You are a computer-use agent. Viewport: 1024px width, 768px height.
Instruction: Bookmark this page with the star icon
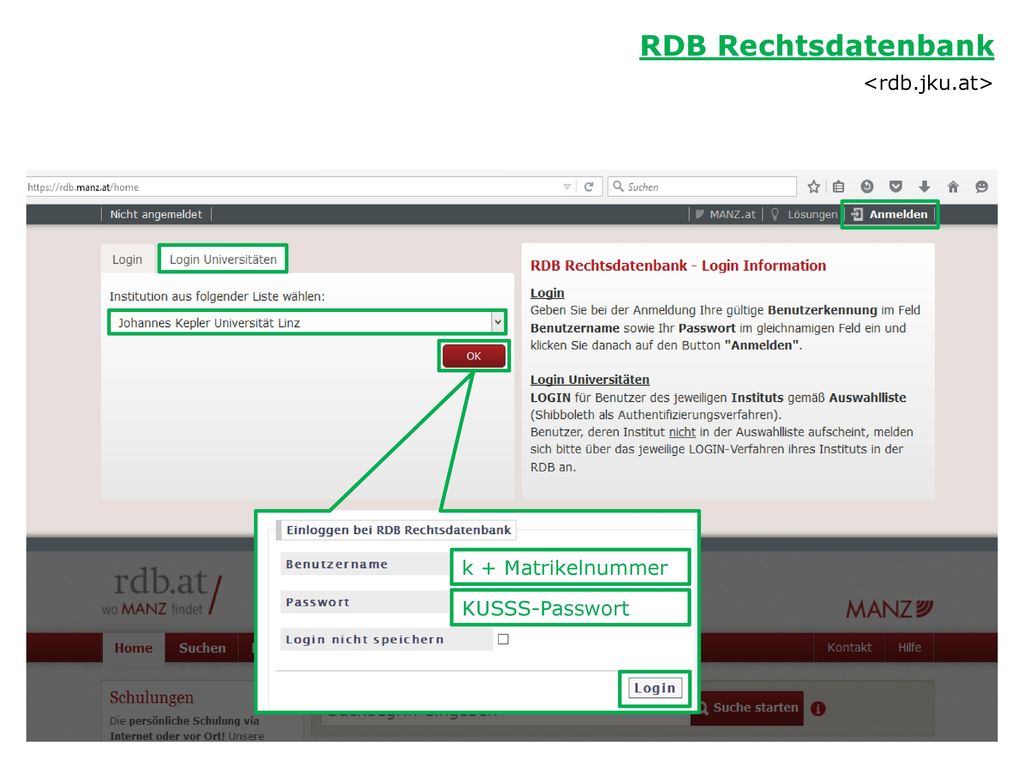(813, 187)
